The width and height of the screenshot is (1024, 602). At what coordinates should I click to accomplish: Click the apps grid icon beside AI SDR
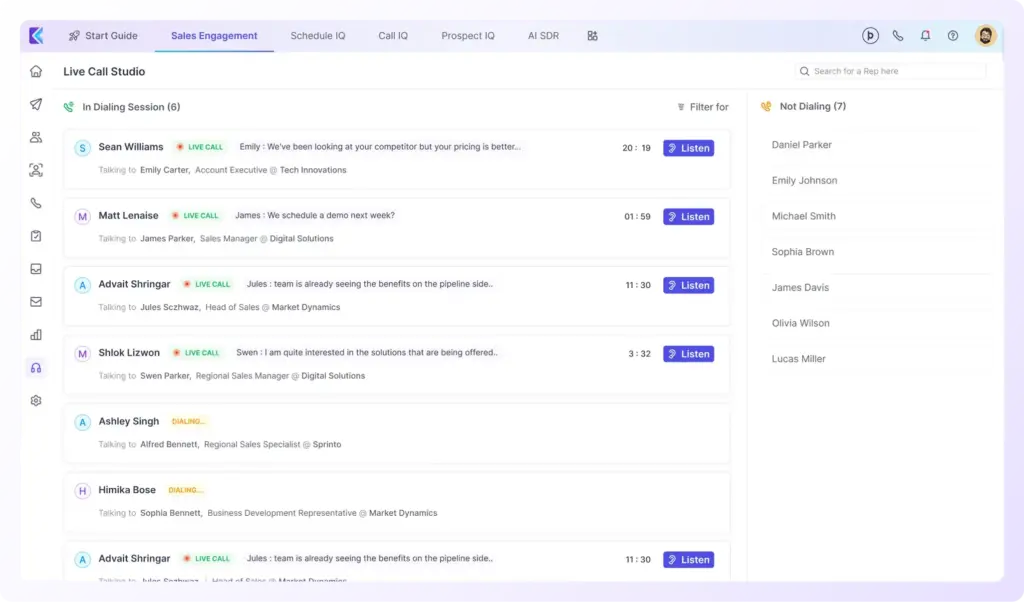click(x=593, y=36)
